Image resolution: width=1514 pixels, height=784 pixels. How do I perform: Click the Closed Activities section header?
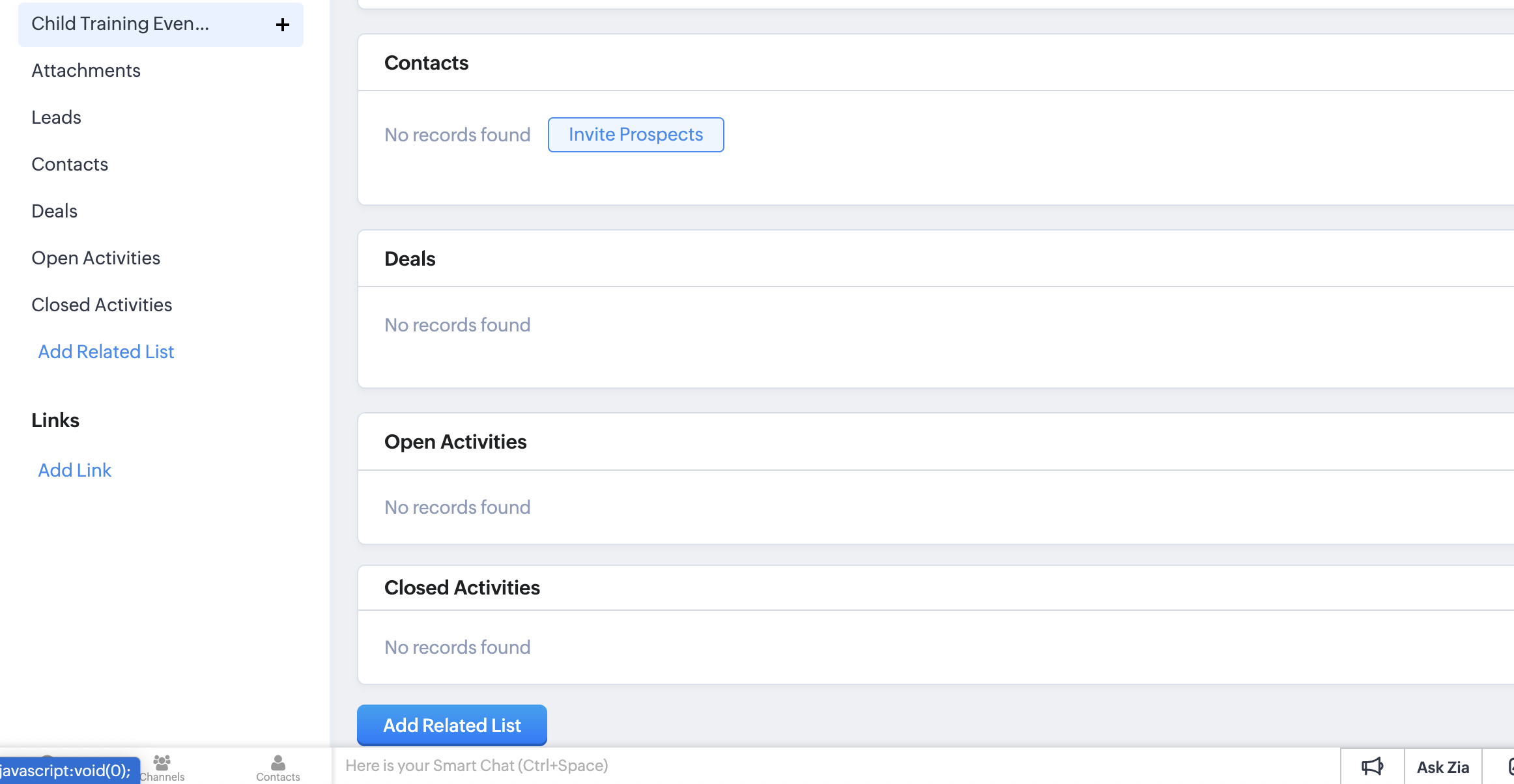point(462,588)
